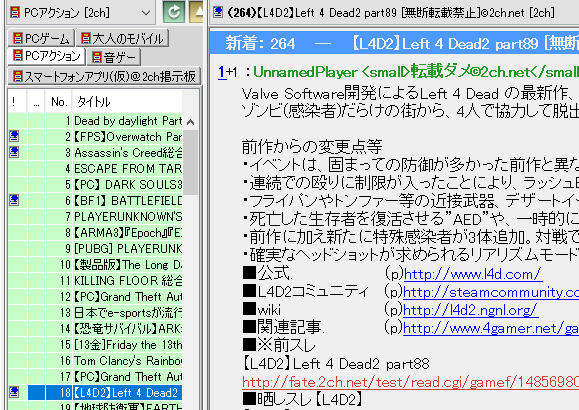Open the www.4gamer.net related article link
The height and width of the screenshot is (410, 579).
pos(491,328)
